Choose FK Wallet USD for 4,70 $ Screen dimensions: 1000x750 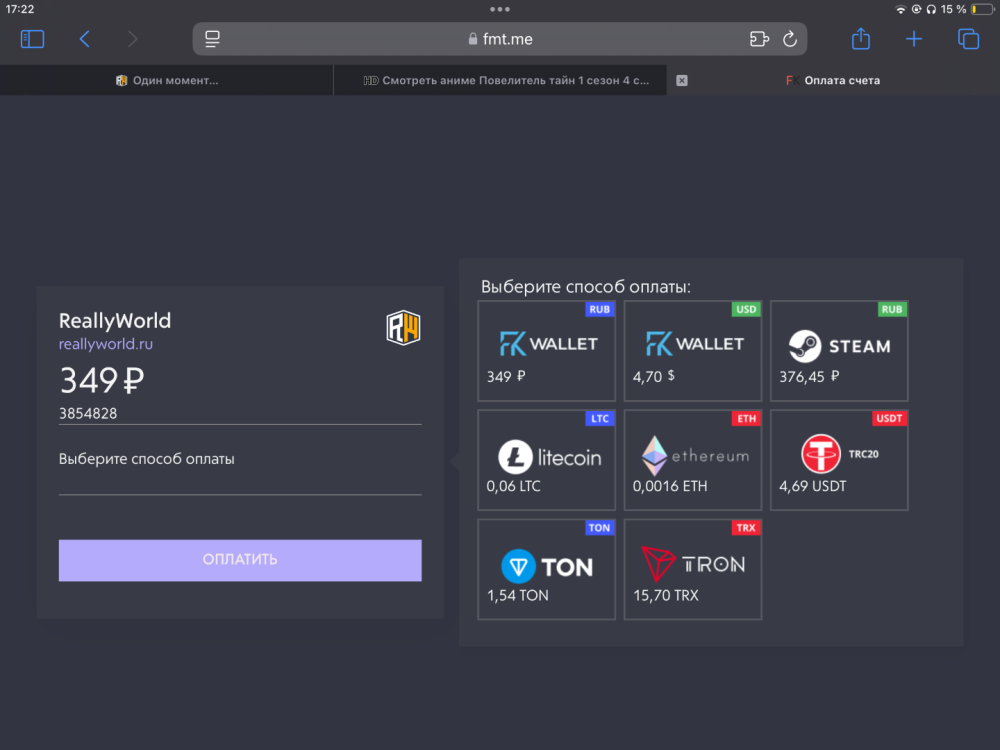tap(693, 351)
